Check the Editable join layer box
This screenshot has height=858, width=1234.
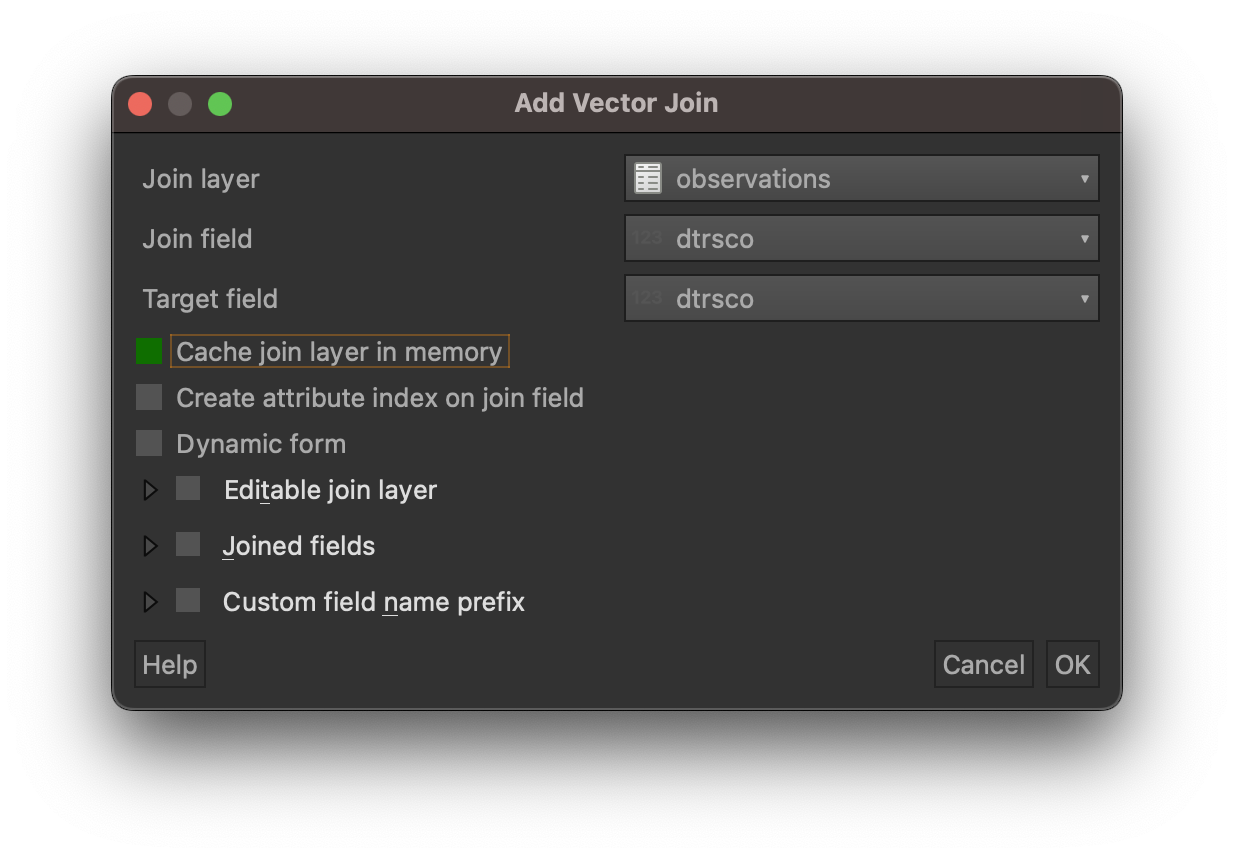tap(188, 488)
